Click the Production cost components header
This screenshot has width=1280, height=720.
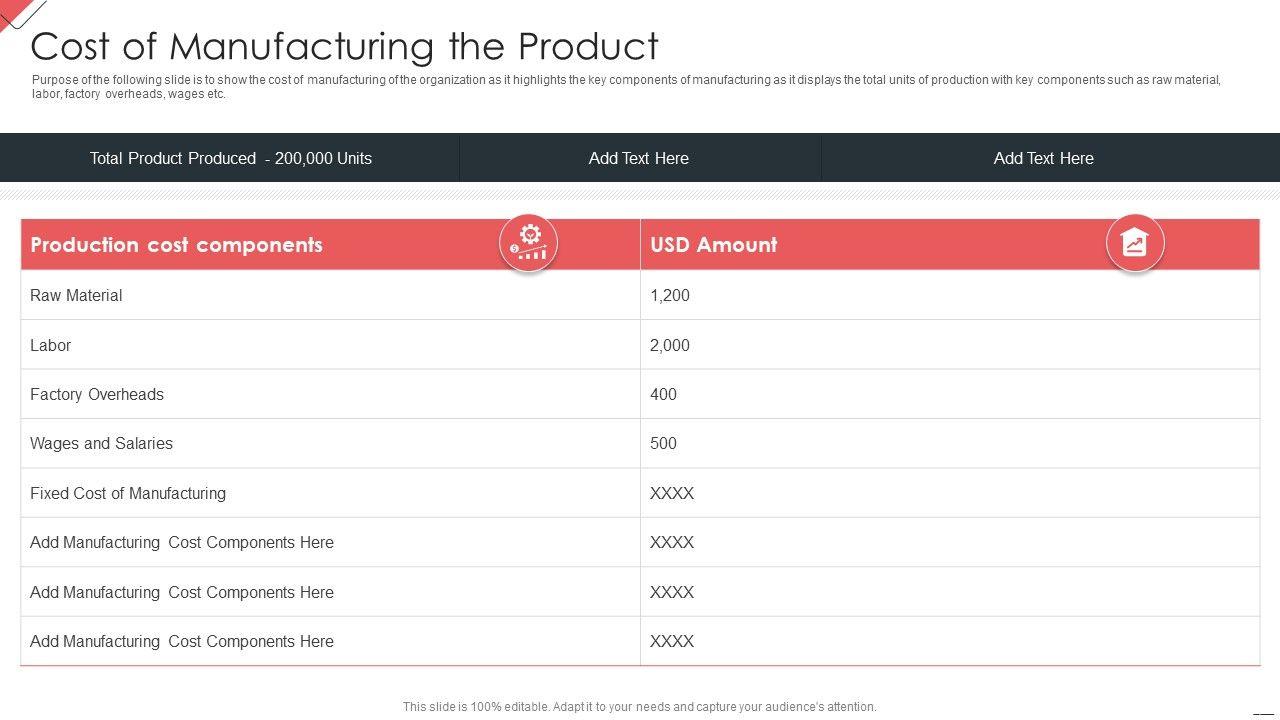(x=176, y=245)
